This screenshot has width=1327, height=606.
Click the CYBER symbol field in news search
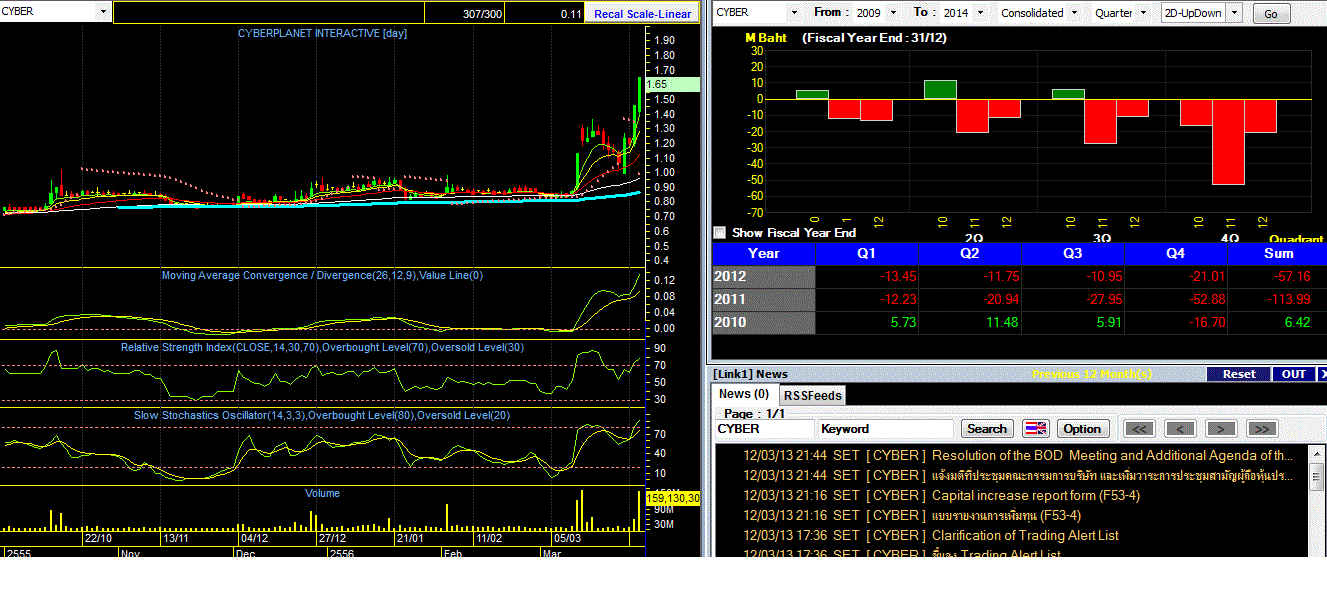[763, 428]
